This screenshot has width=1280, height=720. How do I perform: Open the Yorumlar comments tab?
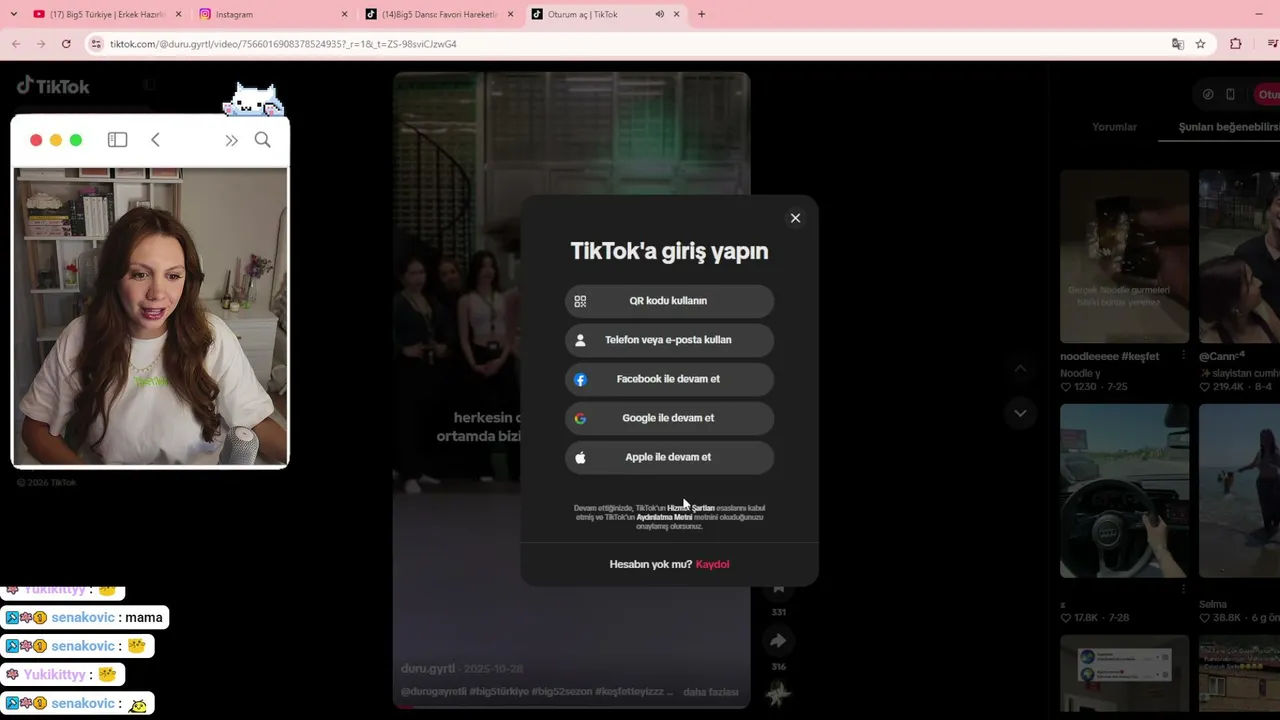coord(1114,127)
